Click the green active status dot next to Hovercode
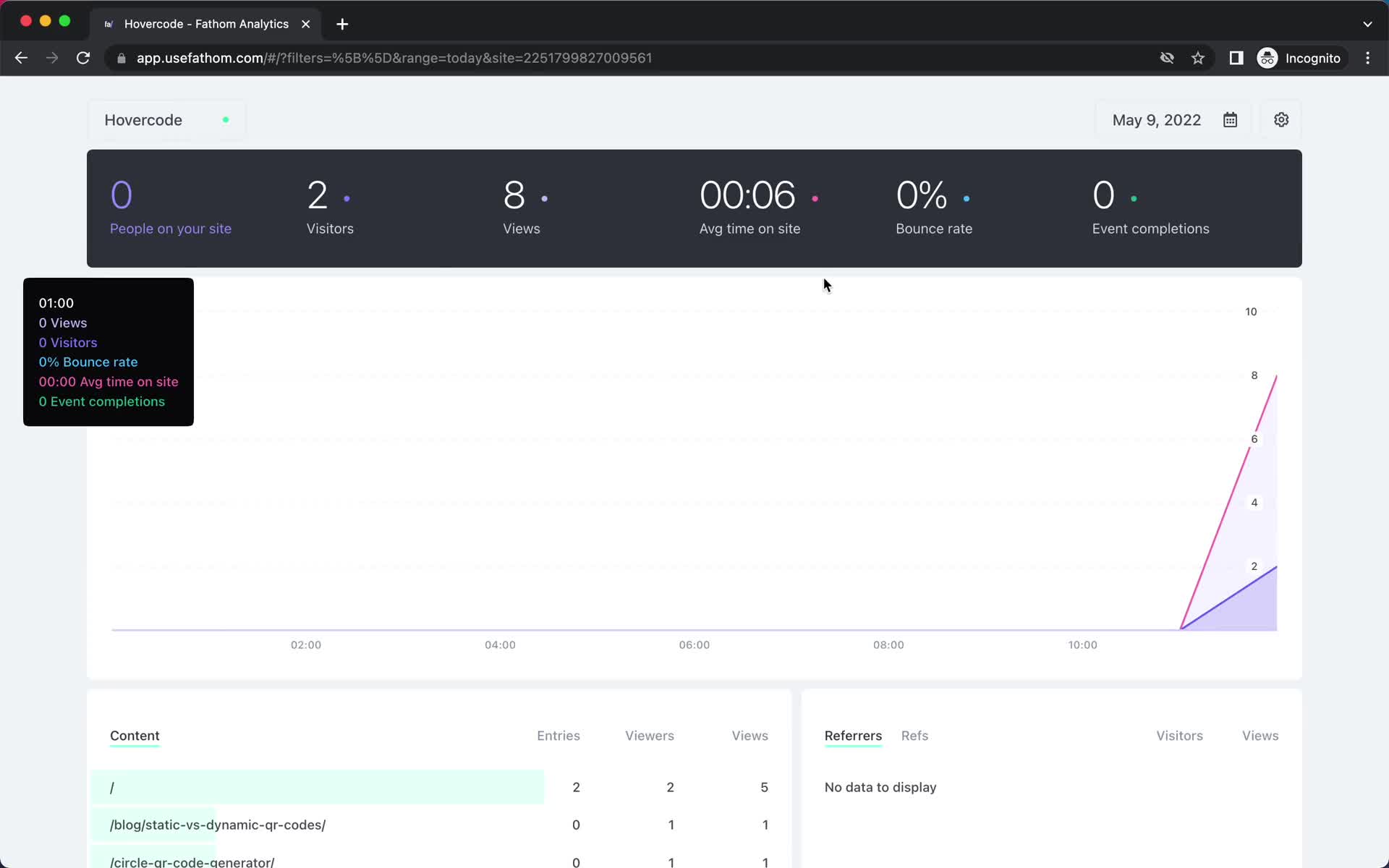Image resolution: width=1389 pixels, height=868 pixels. click(x=225, y=120)
